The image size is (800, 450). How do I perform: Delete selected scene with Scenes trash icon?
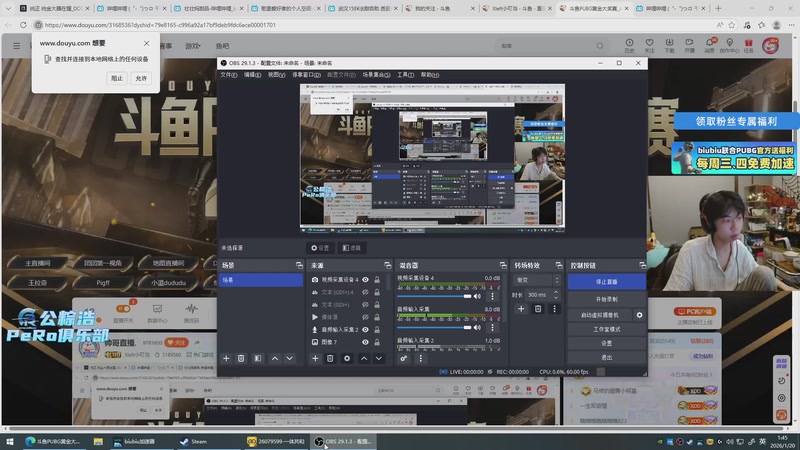point(241,359)
